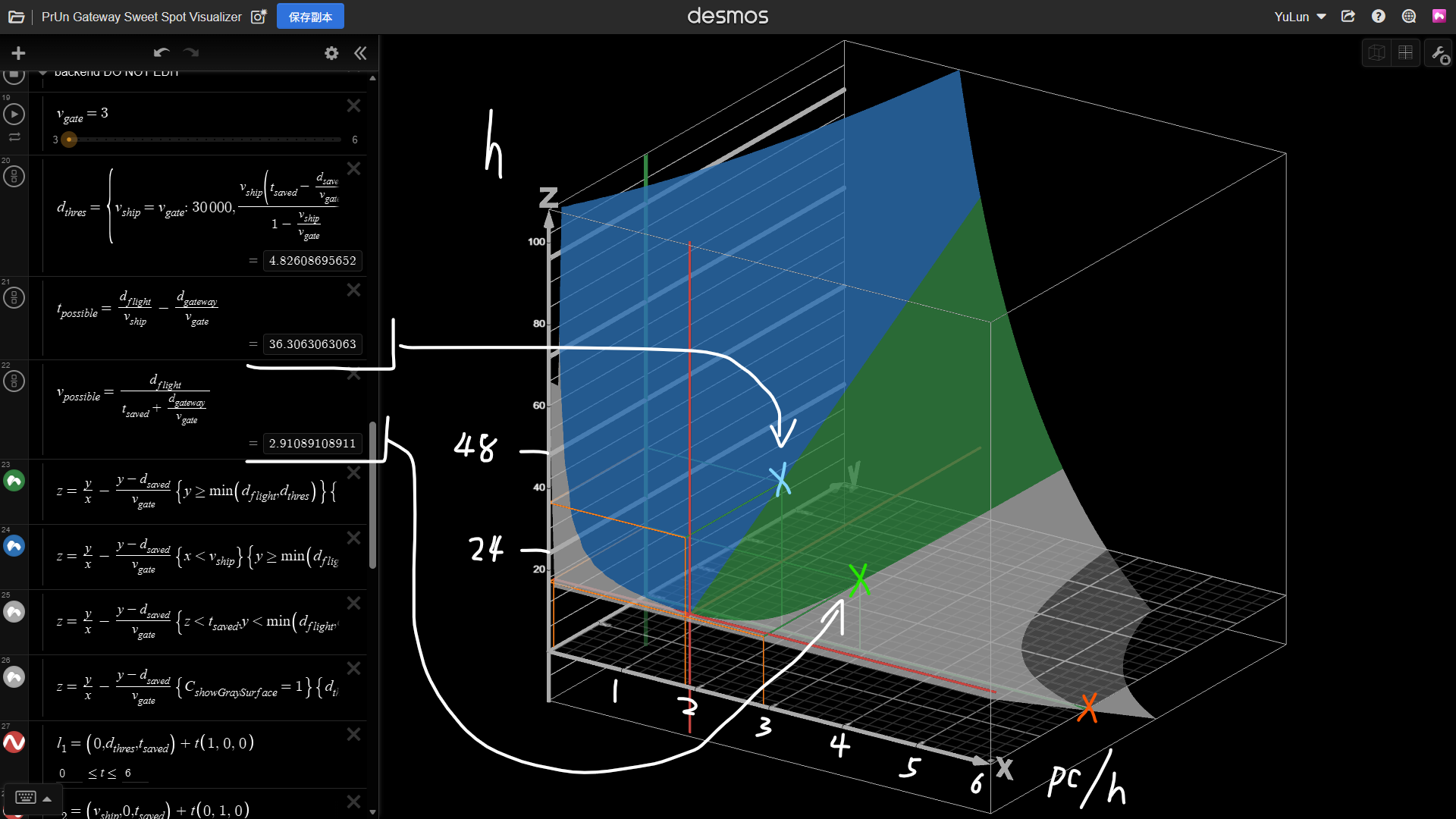This screenshot has width=1456, height=819.
Task: Hide the blue surface expression 24
Action: pyautogui.click(x=14, y=546)
